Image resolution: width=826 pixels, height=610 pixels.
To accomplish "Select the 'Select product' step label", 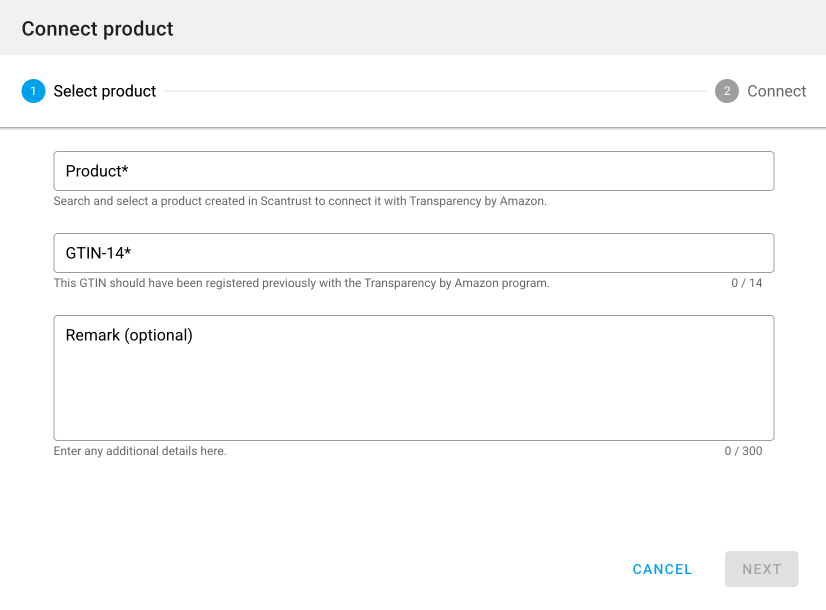I will [105, 91].
